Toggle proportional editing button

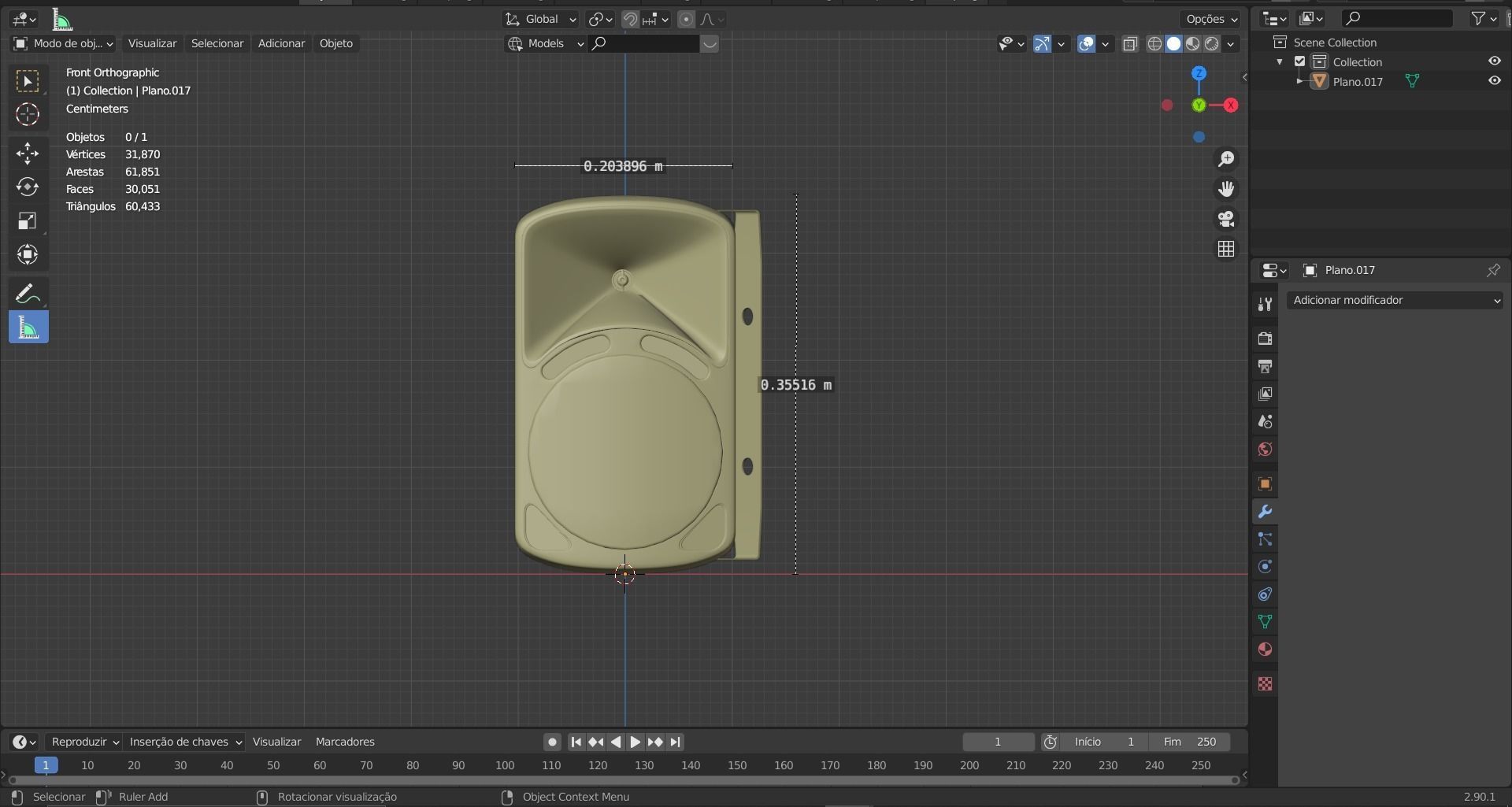click(686, 19)
